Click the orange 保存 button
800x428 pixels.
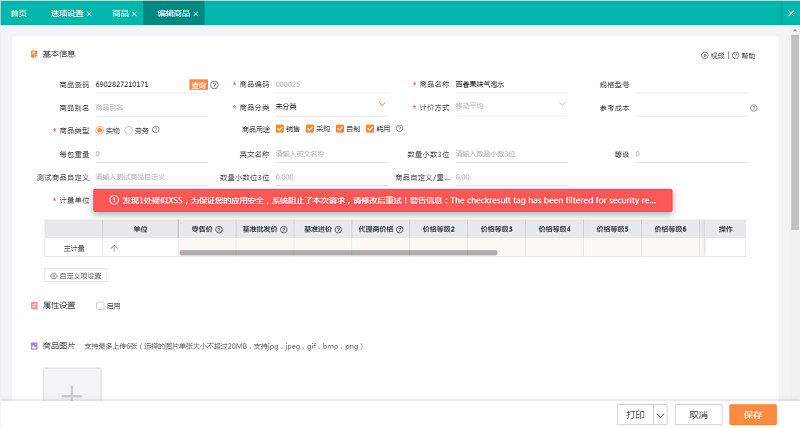[753, 415]
